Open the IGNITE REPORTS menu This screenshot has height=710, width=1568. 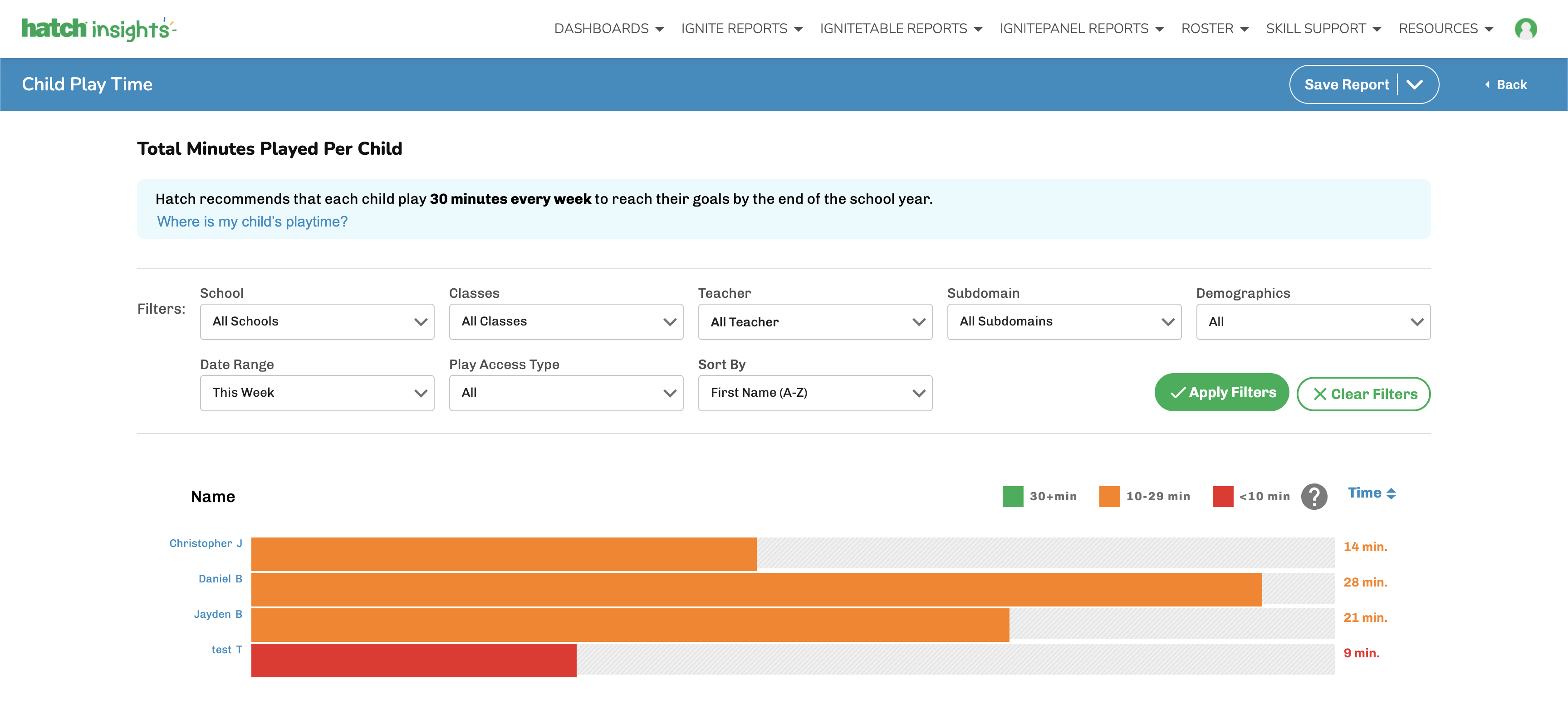pos(741,29)
